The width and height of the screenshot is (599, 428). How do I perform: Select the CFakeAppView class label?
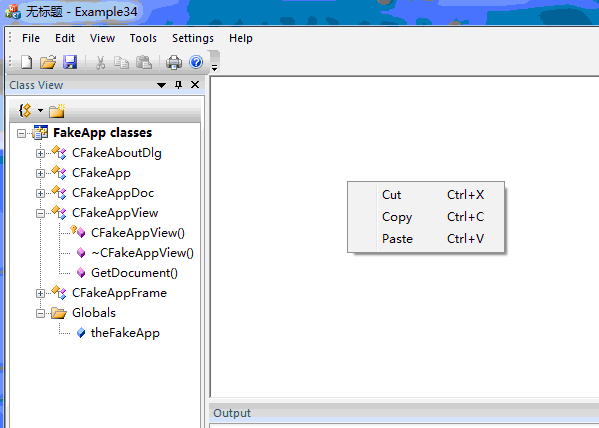coord(115,212)
